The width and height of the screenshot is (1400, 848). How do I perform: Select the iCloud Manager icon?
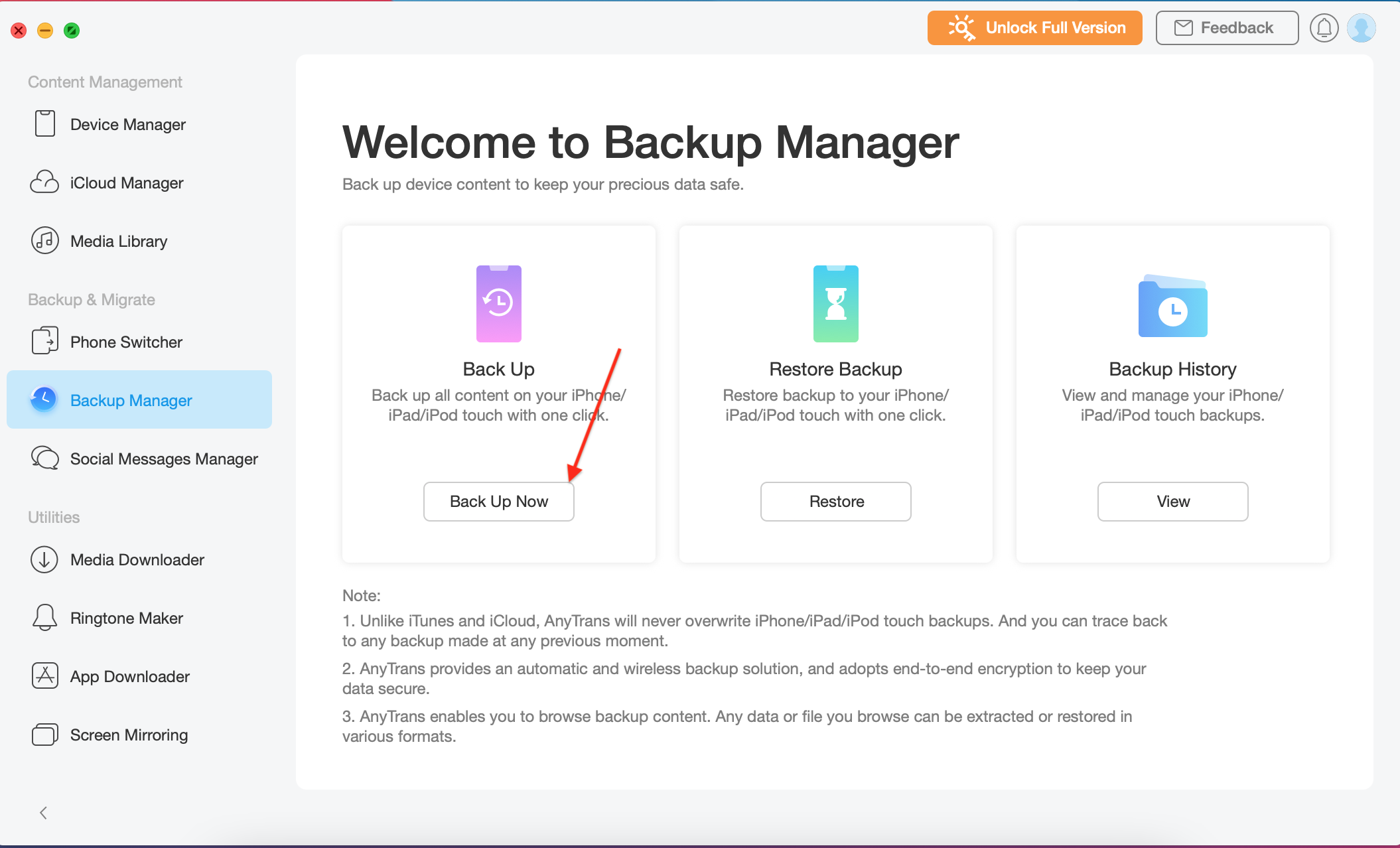44,182
